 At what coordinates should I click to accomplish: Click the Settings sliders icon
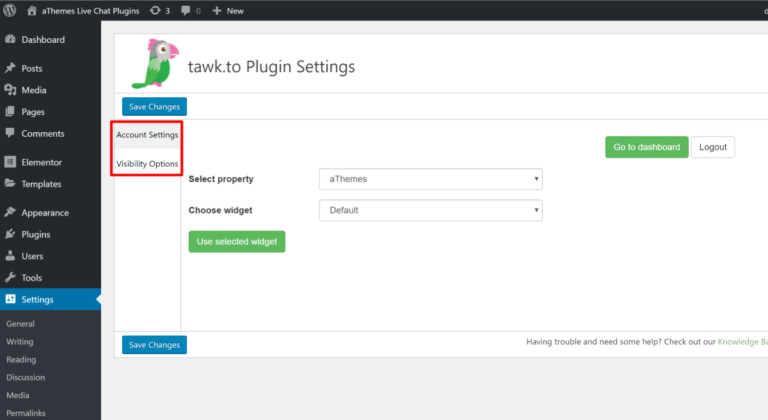tap(10, 299)
